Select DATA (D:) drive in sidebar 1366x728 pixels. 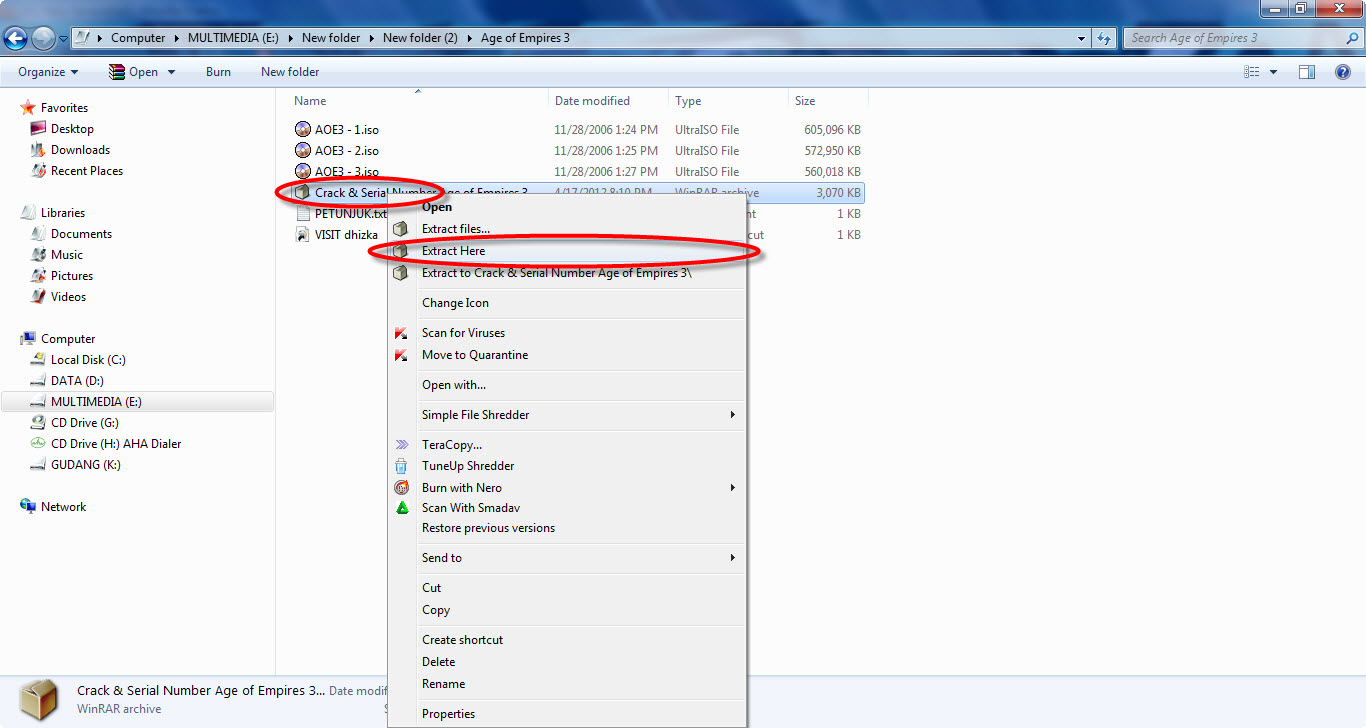click(77, 380)
